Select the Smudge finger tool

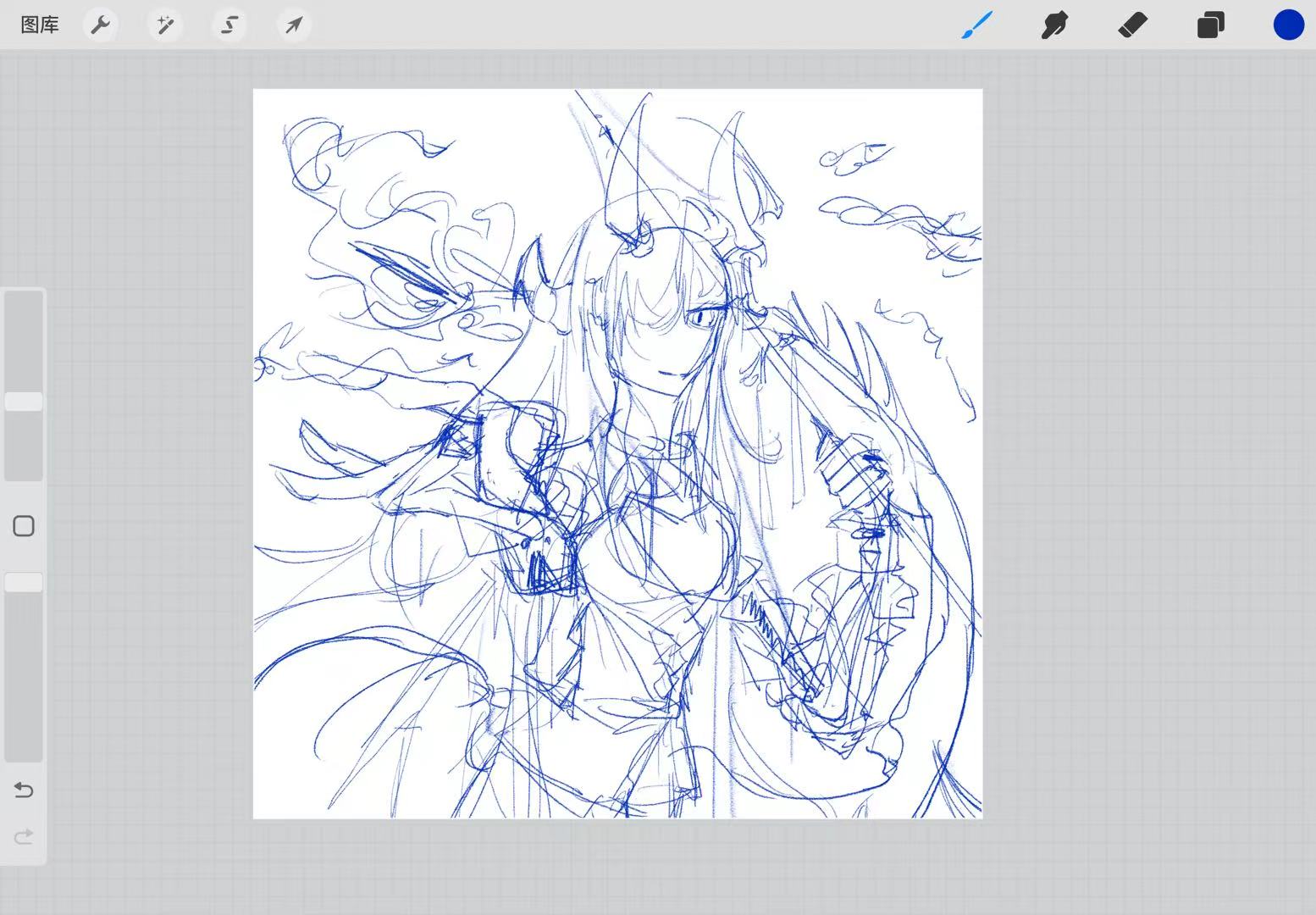tap(1054, 25)
